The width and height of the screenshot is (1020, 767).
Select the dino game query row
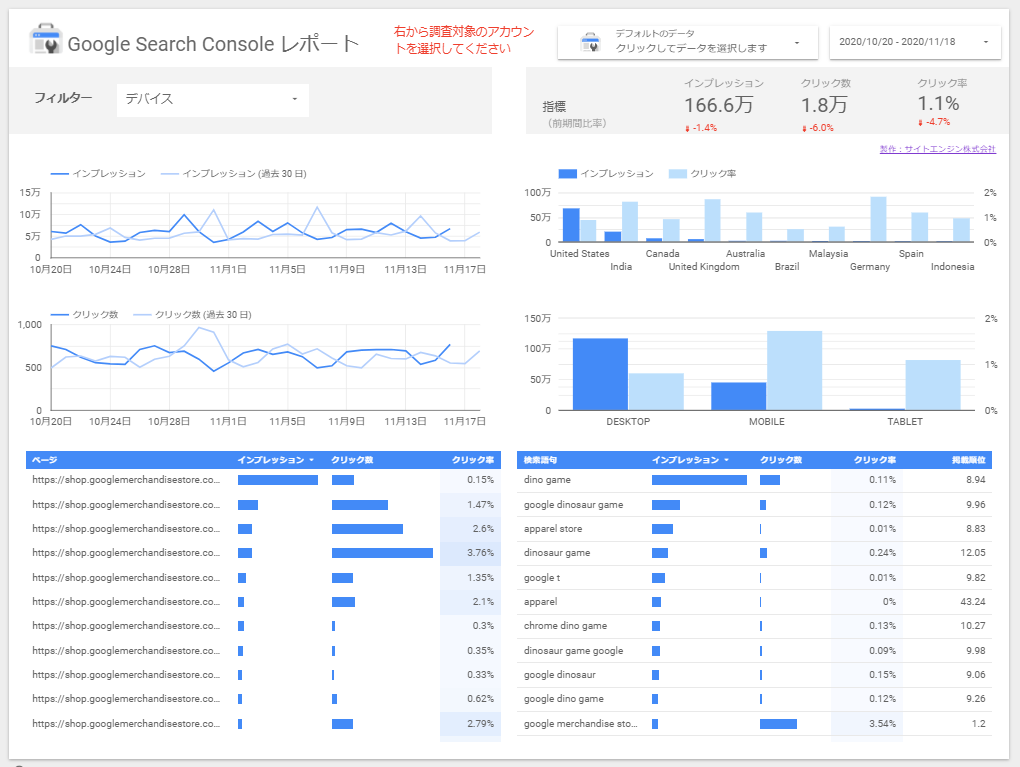coord(755,480)
